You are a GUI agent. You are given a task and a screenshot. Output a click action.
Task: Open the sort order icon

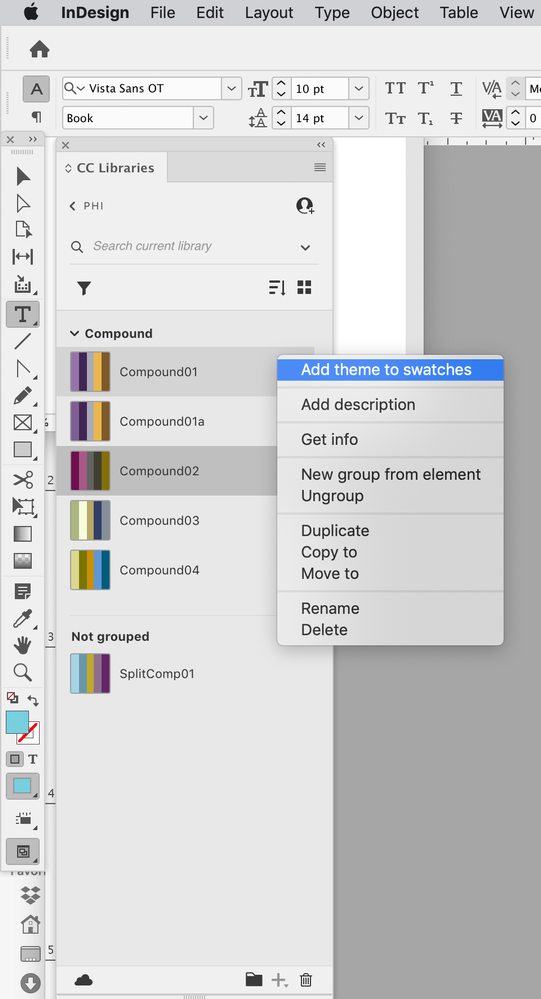coord(277,287)
